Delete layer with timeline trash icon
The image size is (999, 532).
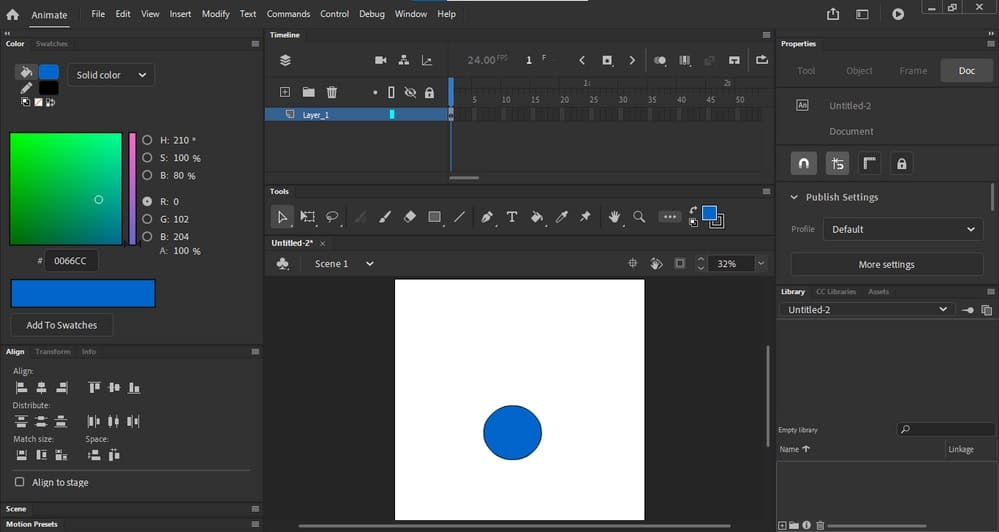tap(332, 92)
